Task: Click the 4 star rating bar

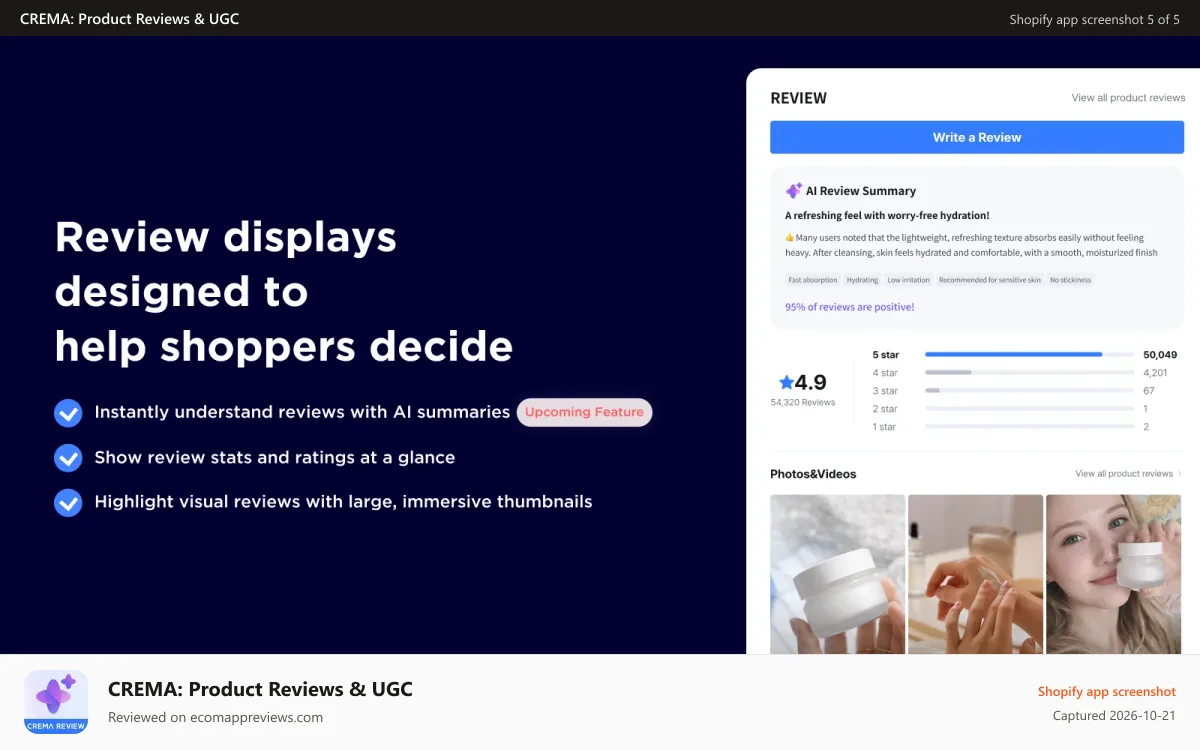Action: (1029, 373)
